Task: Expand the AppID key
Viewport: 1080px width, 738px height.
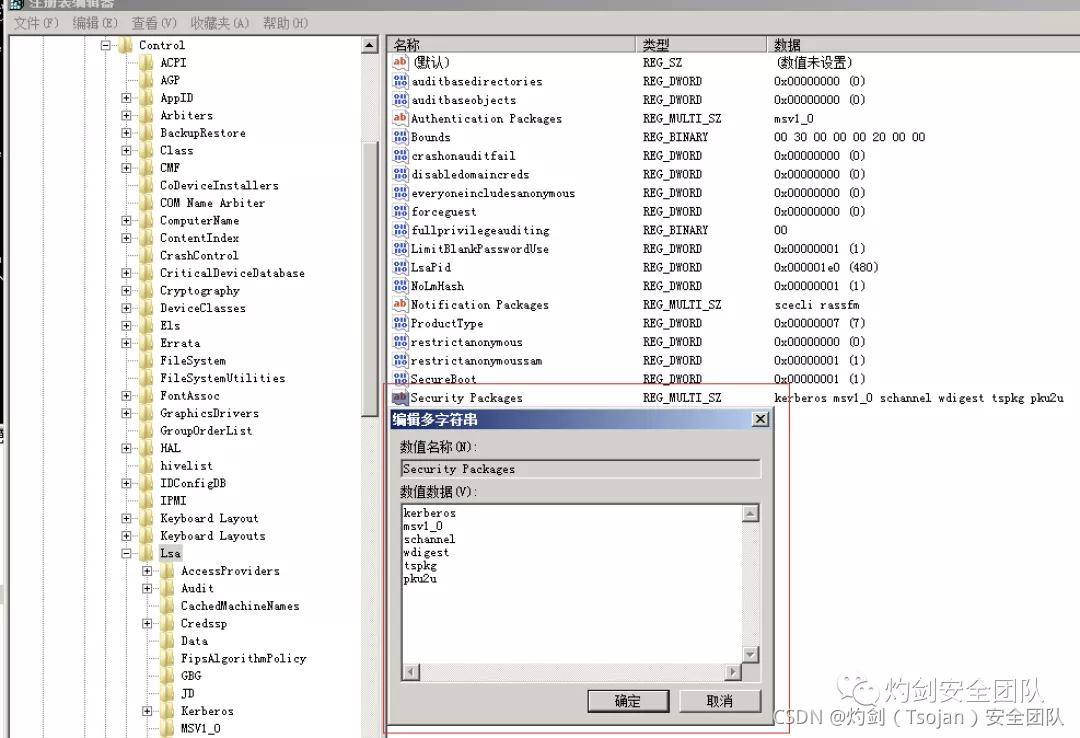Action: tap(126, 98)
